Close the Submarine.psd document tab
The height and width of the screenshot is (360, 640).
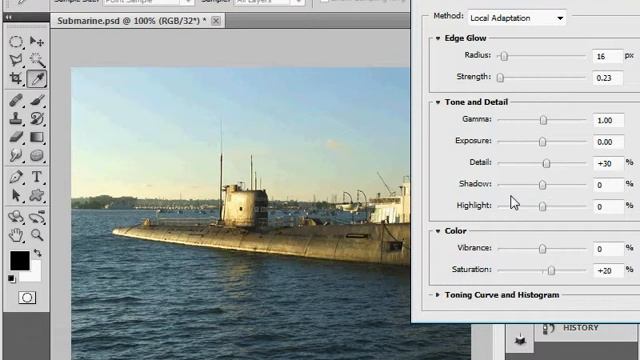[x=216, y=20]
